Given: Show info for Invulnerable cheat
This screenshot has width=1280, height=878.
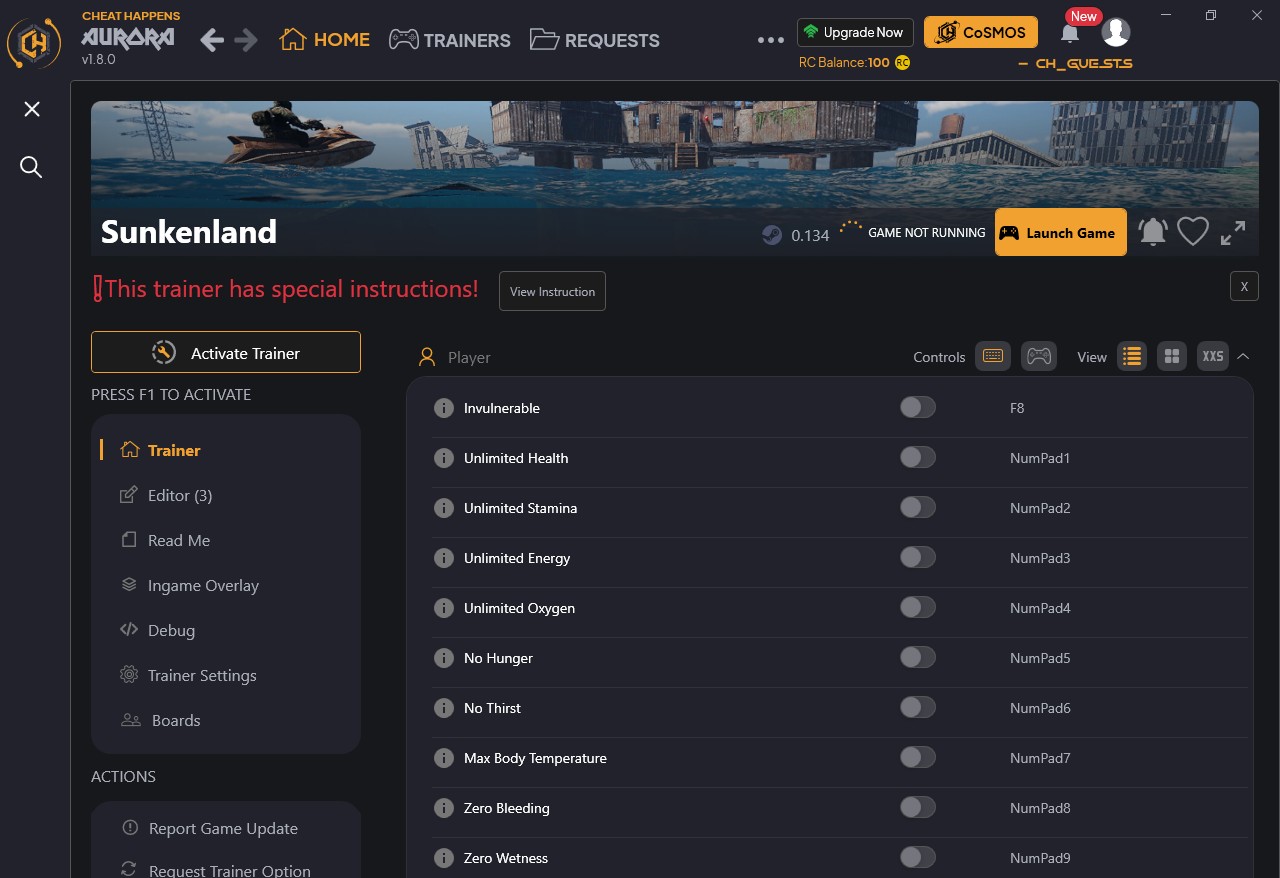Looking at the screenshot, I should (444, 408).
